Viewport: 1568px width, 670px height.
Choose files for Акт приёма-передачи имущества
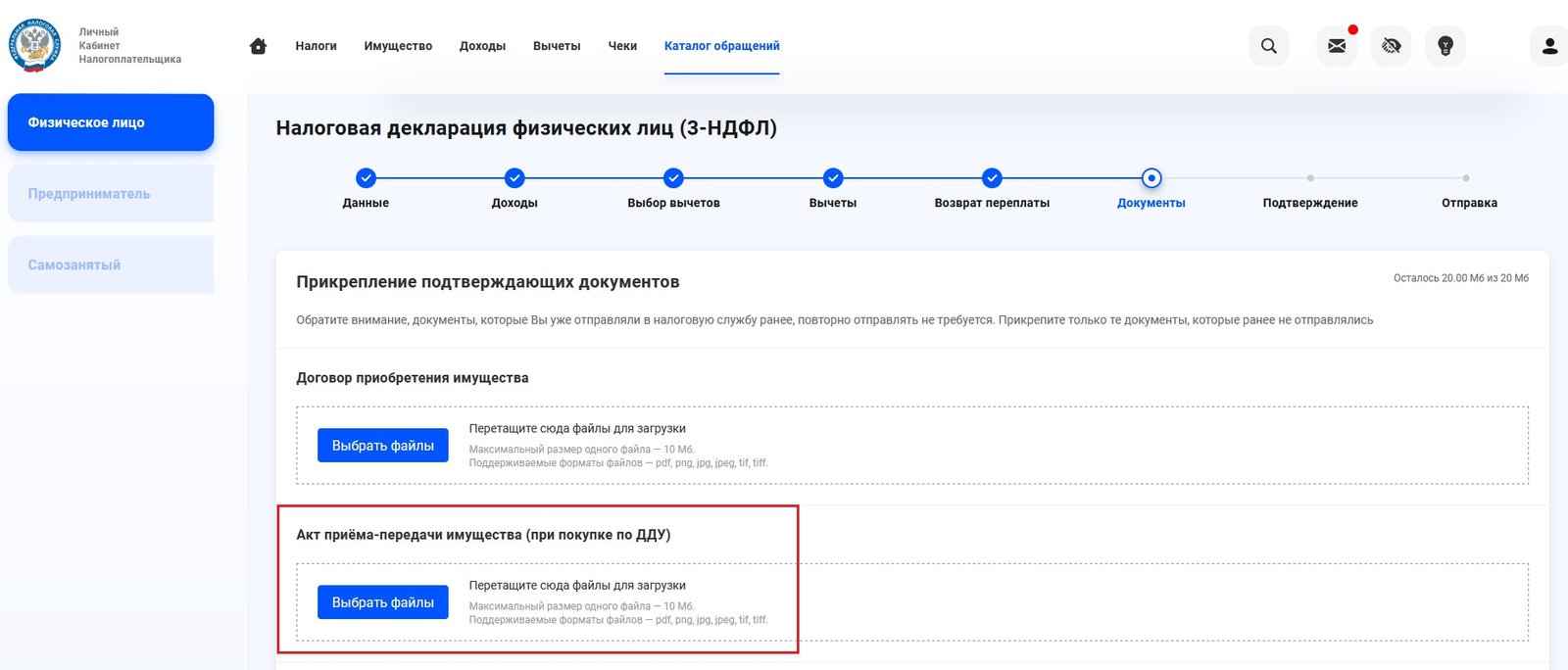tap(383, 602)
